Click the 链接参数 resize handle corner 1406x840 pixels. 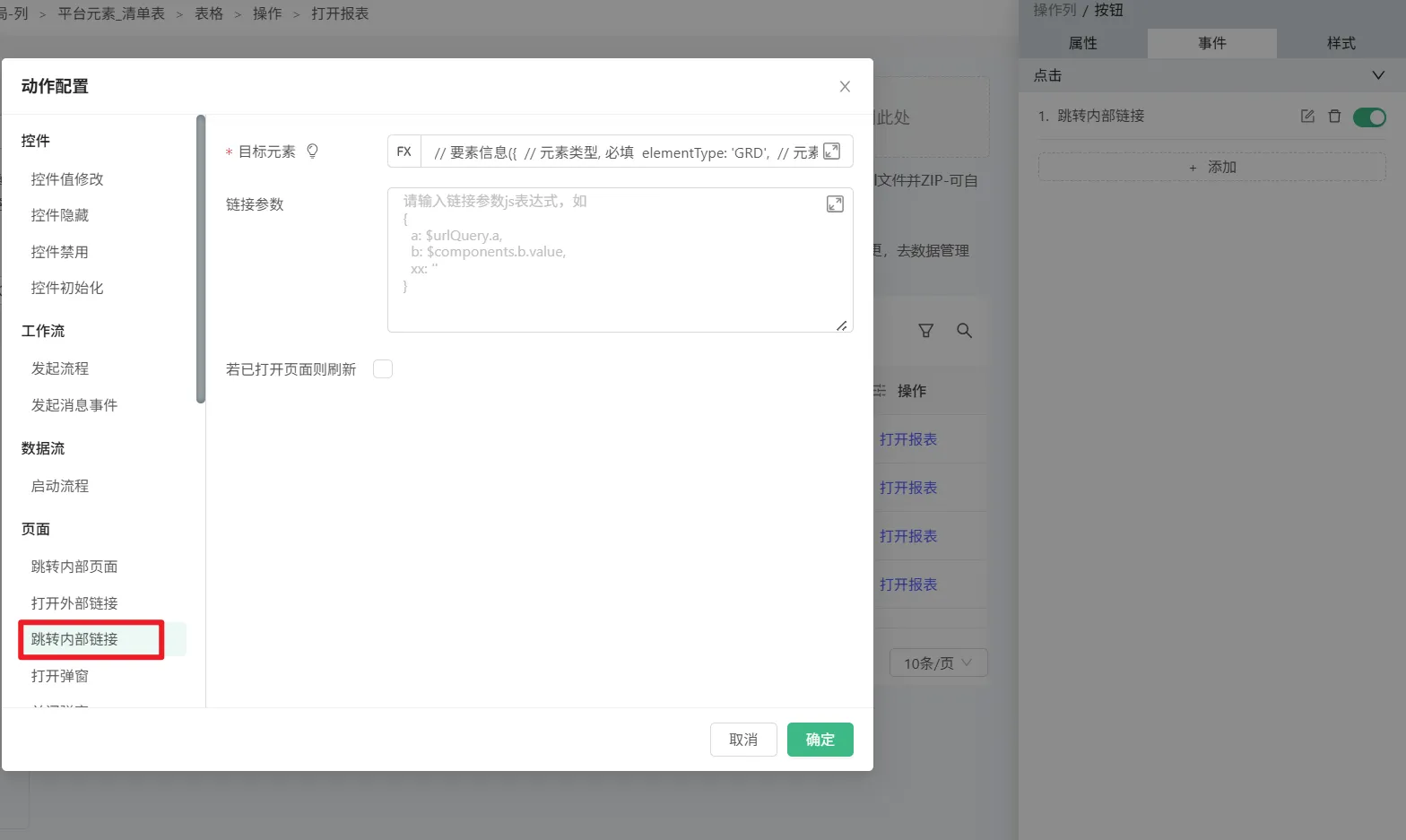[x=842, y=325]
